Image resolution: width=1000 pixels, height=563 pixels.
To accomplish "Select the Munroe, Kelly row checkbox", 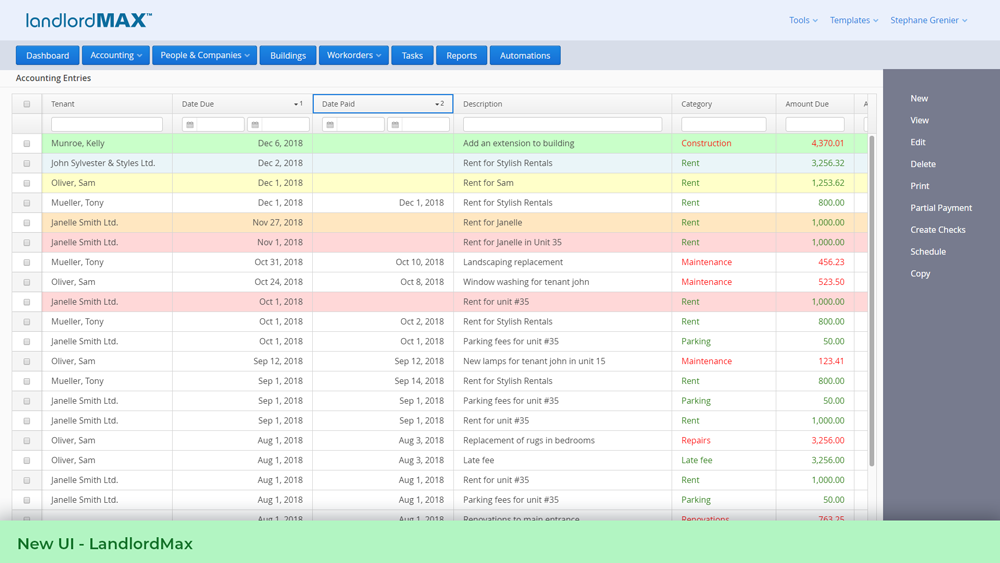I will pyautogui.click(x=27, y=143).
